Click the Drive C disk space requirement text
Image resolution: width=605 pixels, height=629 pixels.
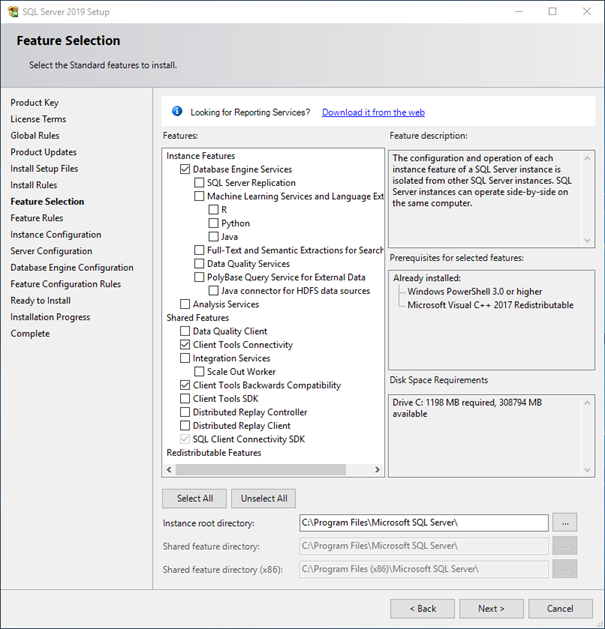click(467, 408)
